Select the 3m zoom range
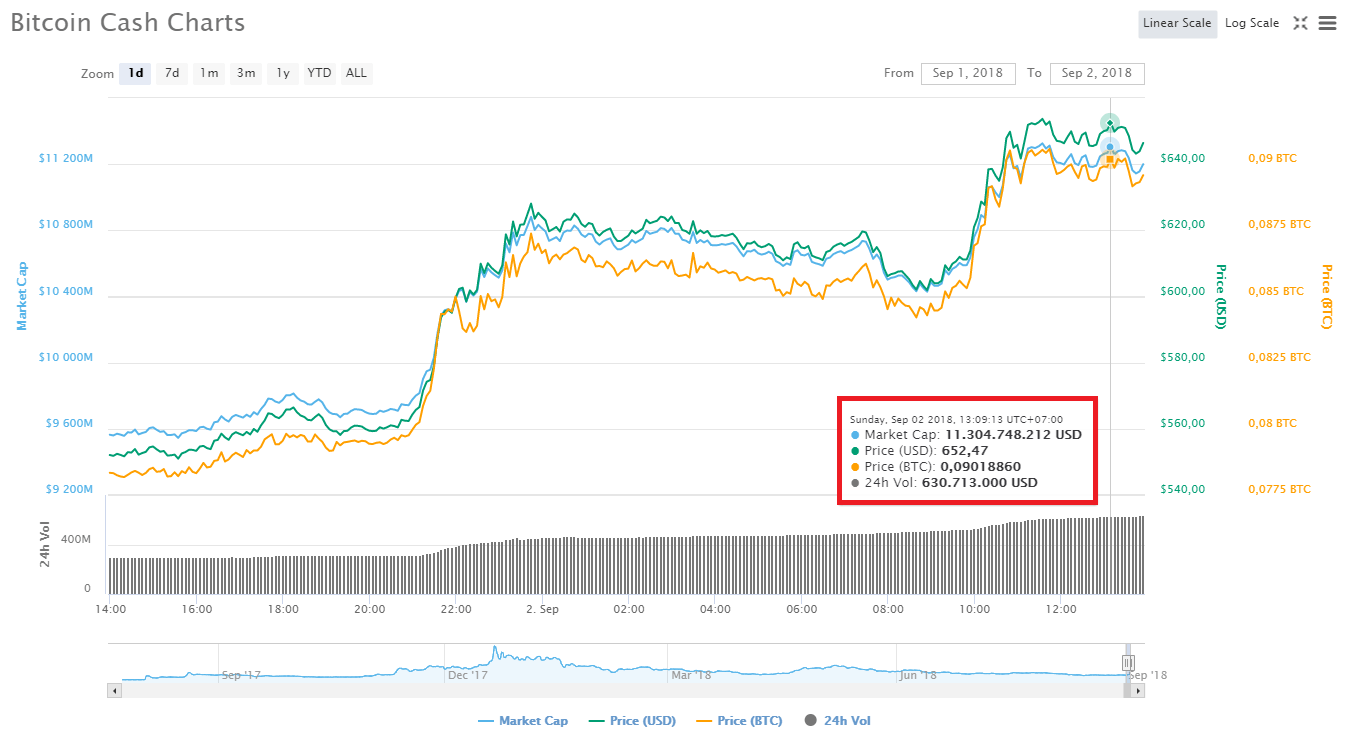Viewport: 1348px width, 736px height. point(246,73)
